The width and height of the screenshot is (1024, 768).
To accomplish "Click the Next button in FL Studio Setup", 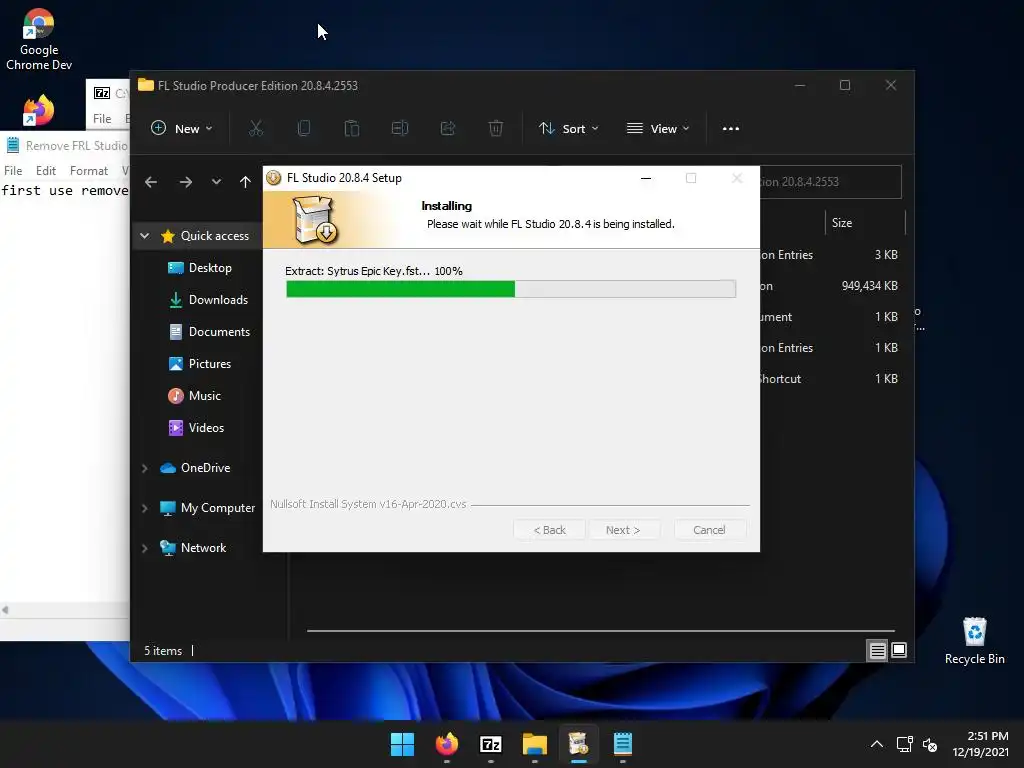I will [x=623, y=530].
